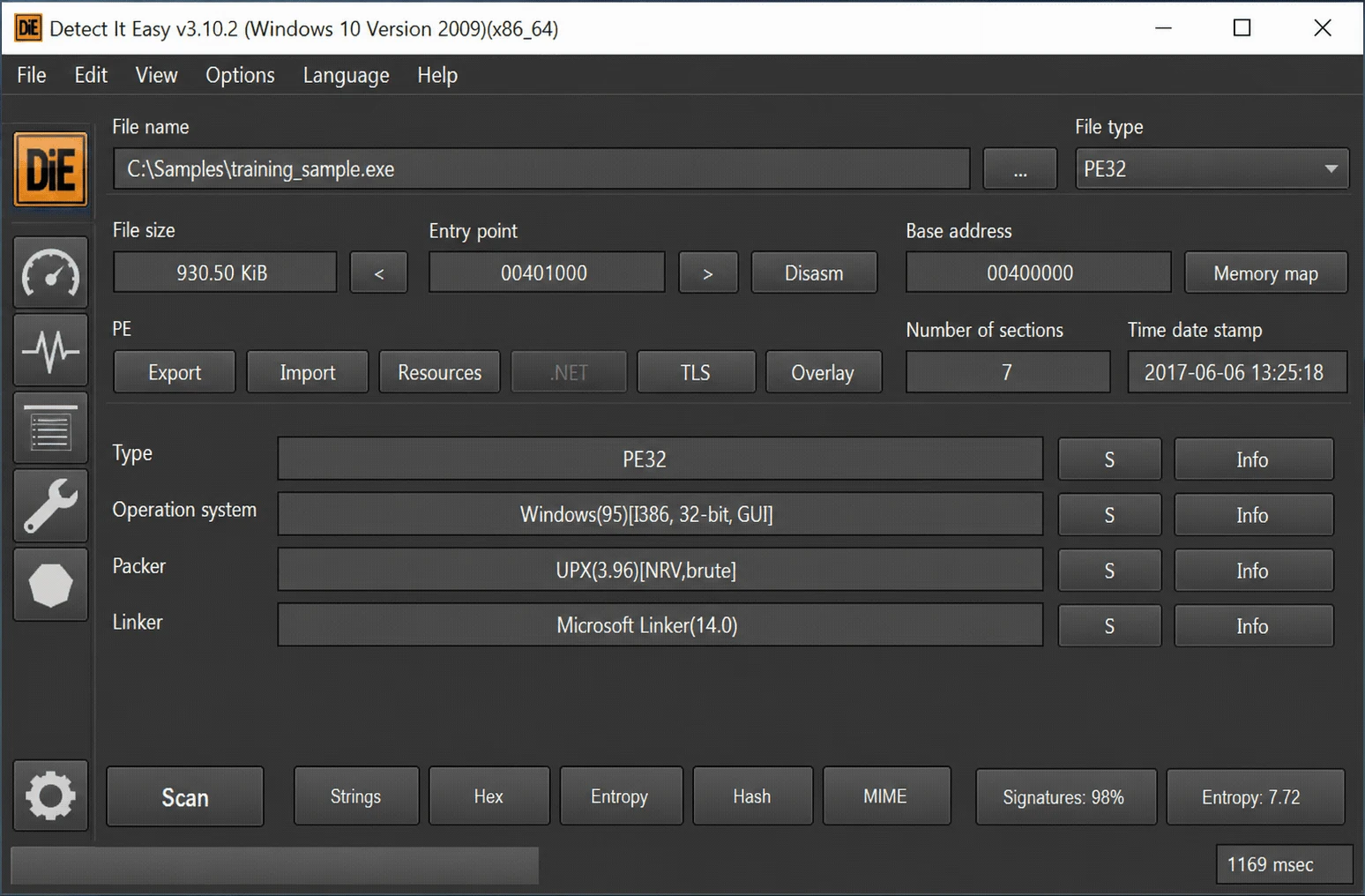Screen dimensions: 1365x896
Task: Start a Scan
Action: [185, 796]
